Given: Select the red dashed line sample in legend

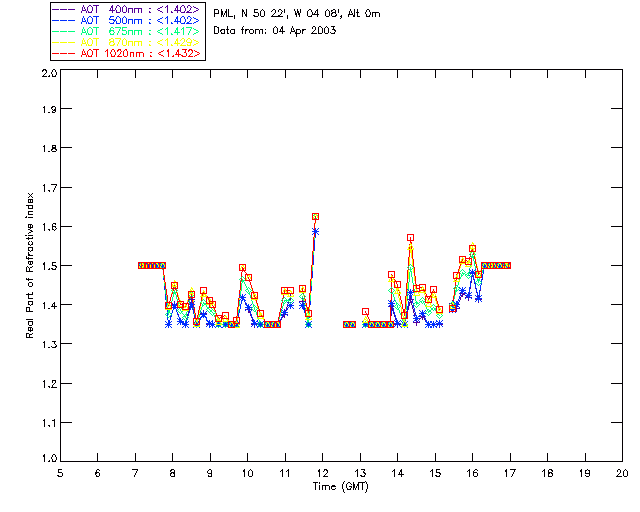Looking at the screenshot, I should point(64,53).
